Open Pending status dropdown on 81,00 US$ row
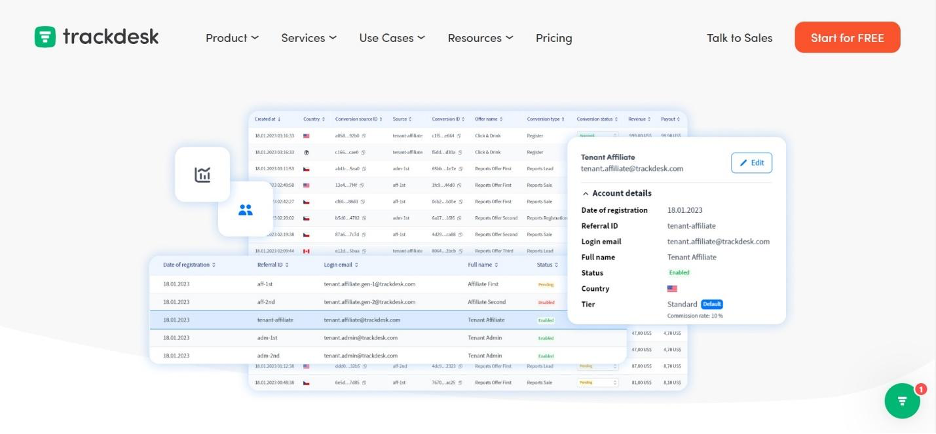 (x=598, y=382)
